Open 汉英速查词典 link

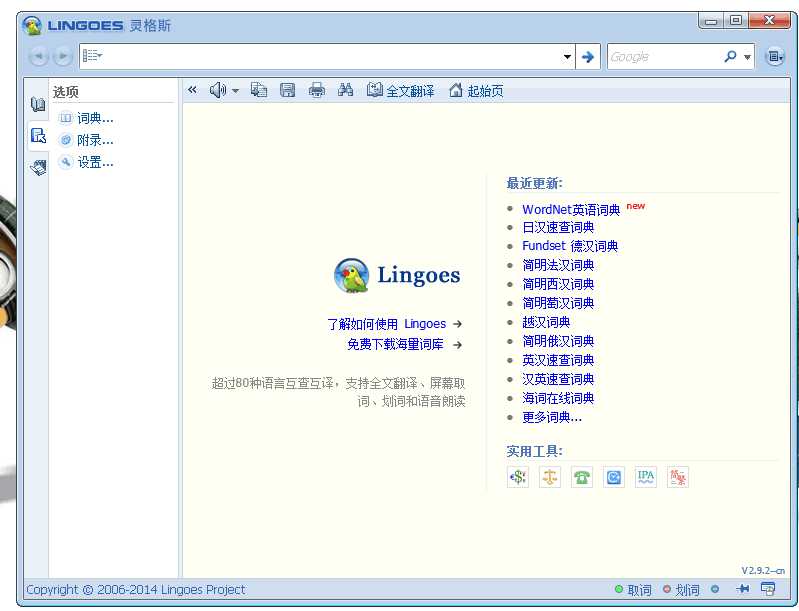[x=558, y=379]
